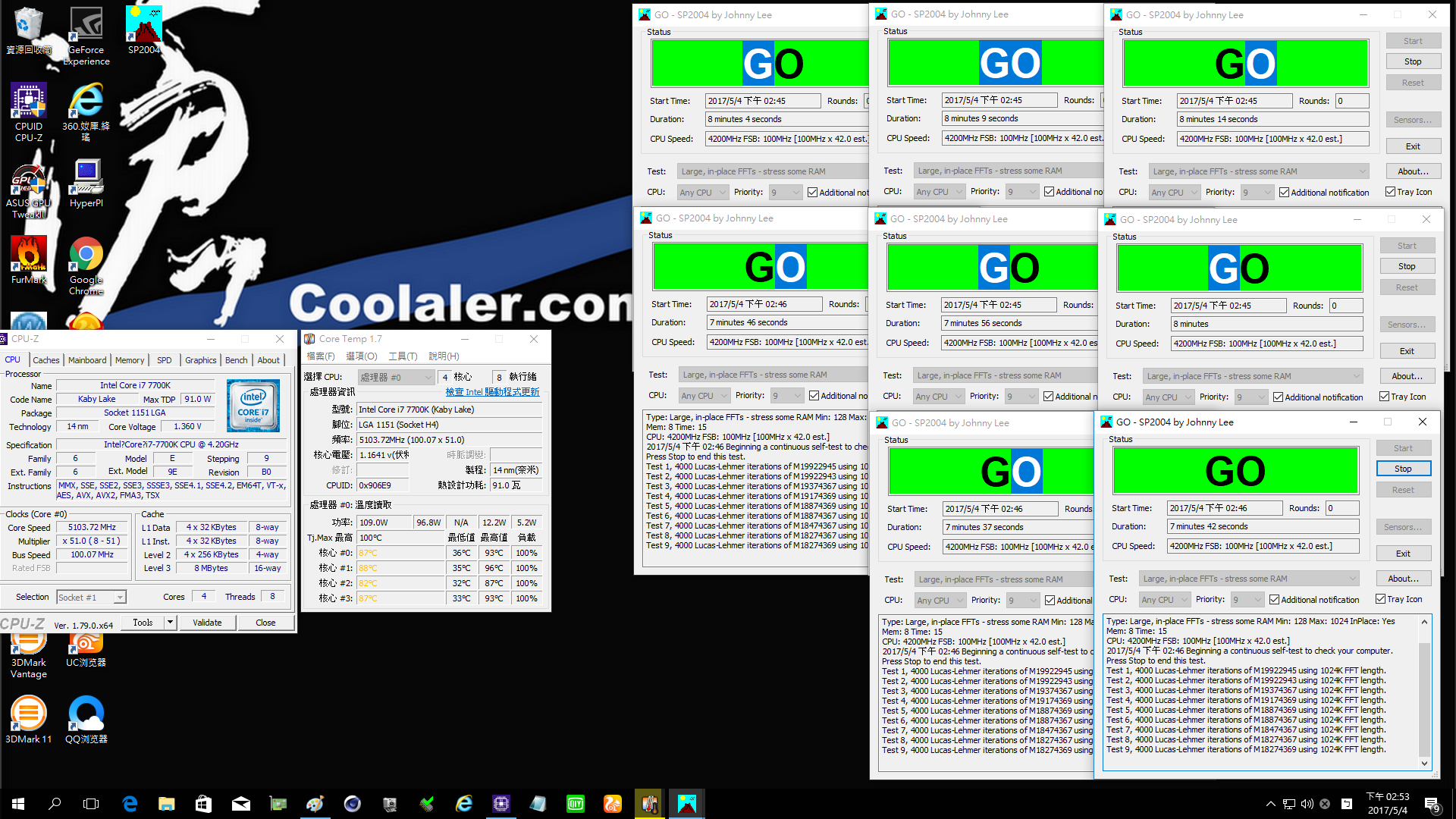Open the SP2004 desktop shortcut
The width and height of the screenshot is (1456, 819).
(x=144, y=31)
